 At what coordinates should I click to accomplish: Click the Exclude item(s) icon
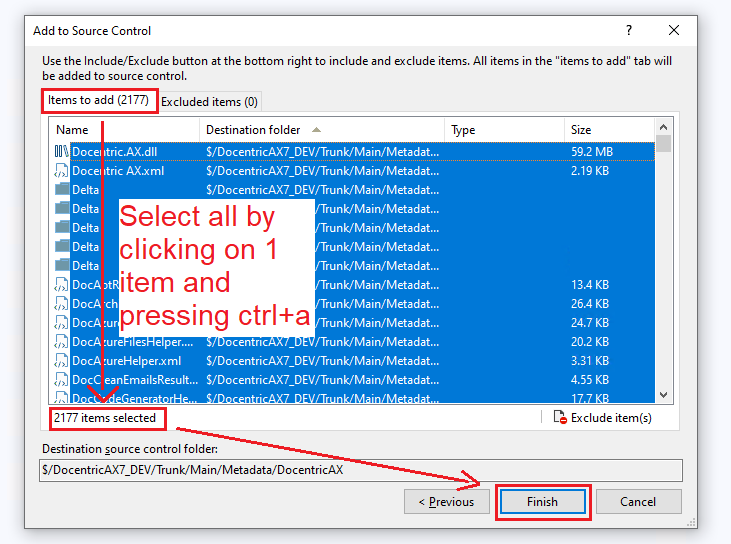(x=560, y=417)
